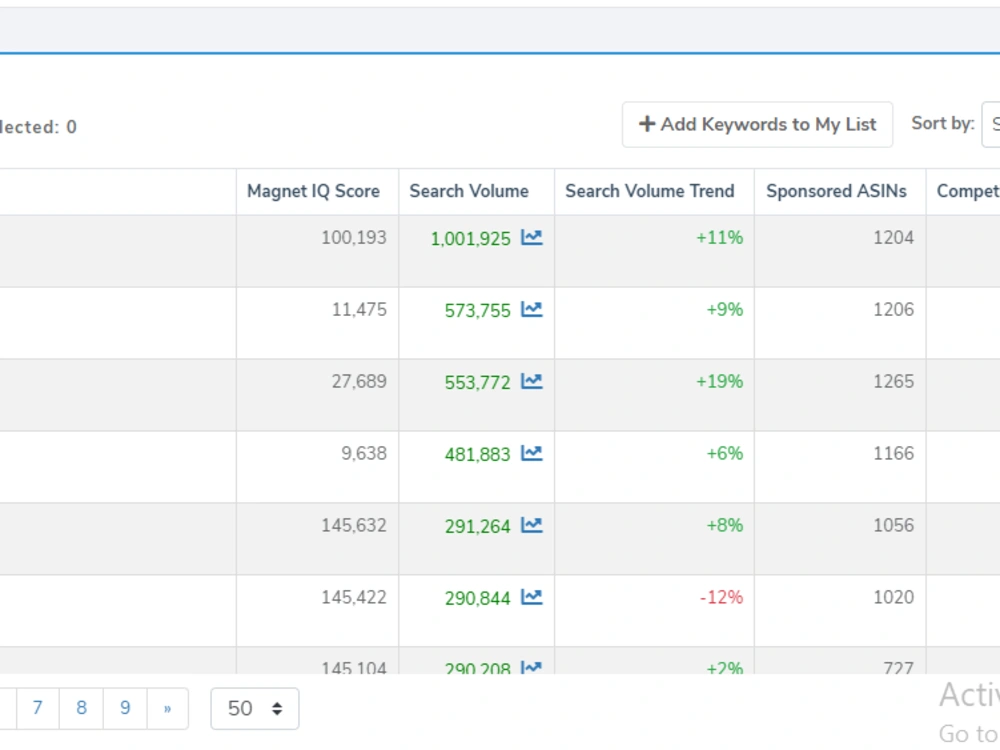Click Sponsored ASINs value 1166
Viewport: 1000px width, 750px height.
pyautogui.click(x=893, y=454)
